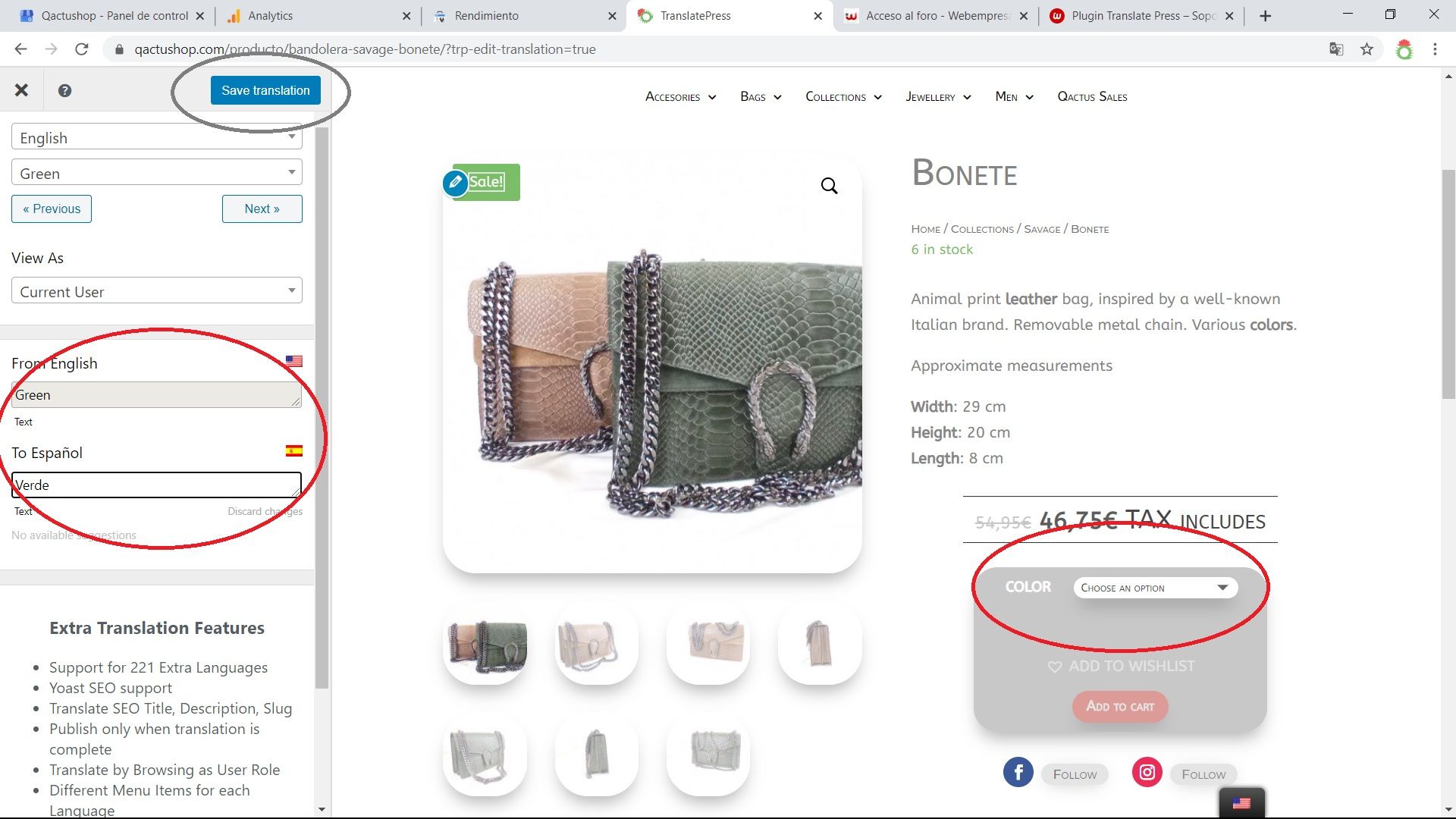Click heart icon next to Add to Wishlist

(1054, 667)
